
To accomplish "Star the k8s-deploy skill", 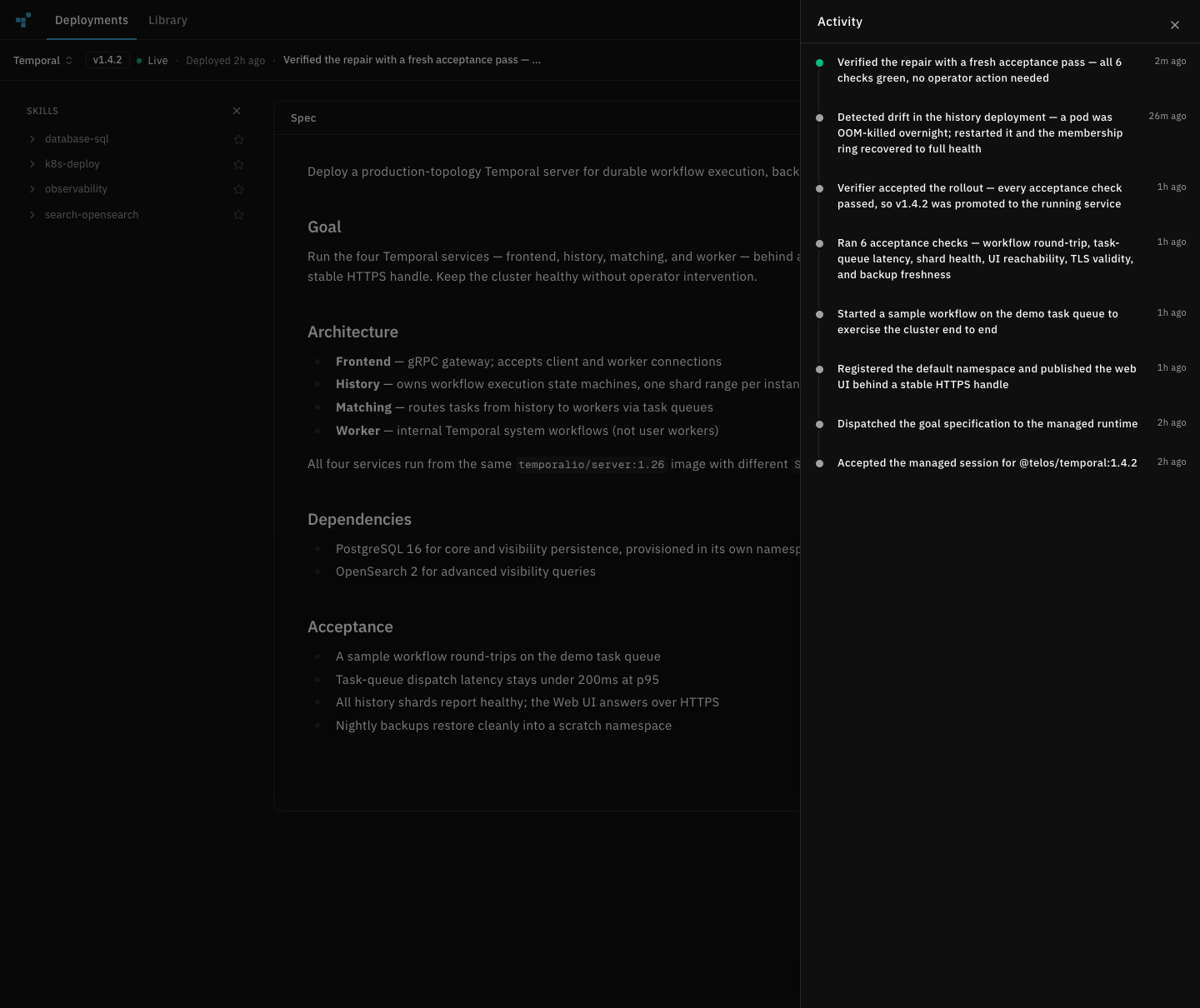I will pyautogui.click(x=238, y=164).
